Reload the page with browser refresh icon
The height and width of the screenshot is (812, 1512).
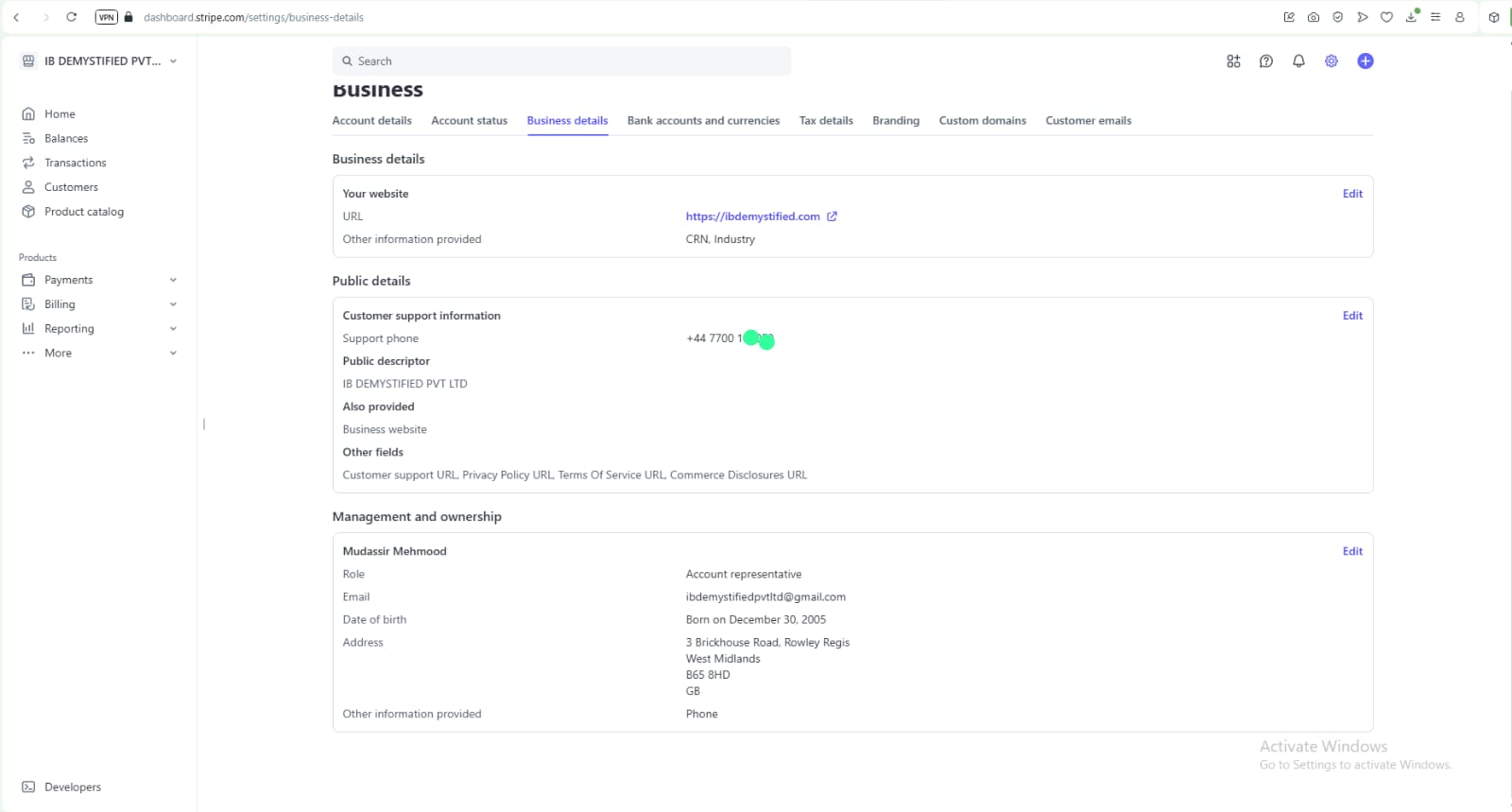[71, 17]
